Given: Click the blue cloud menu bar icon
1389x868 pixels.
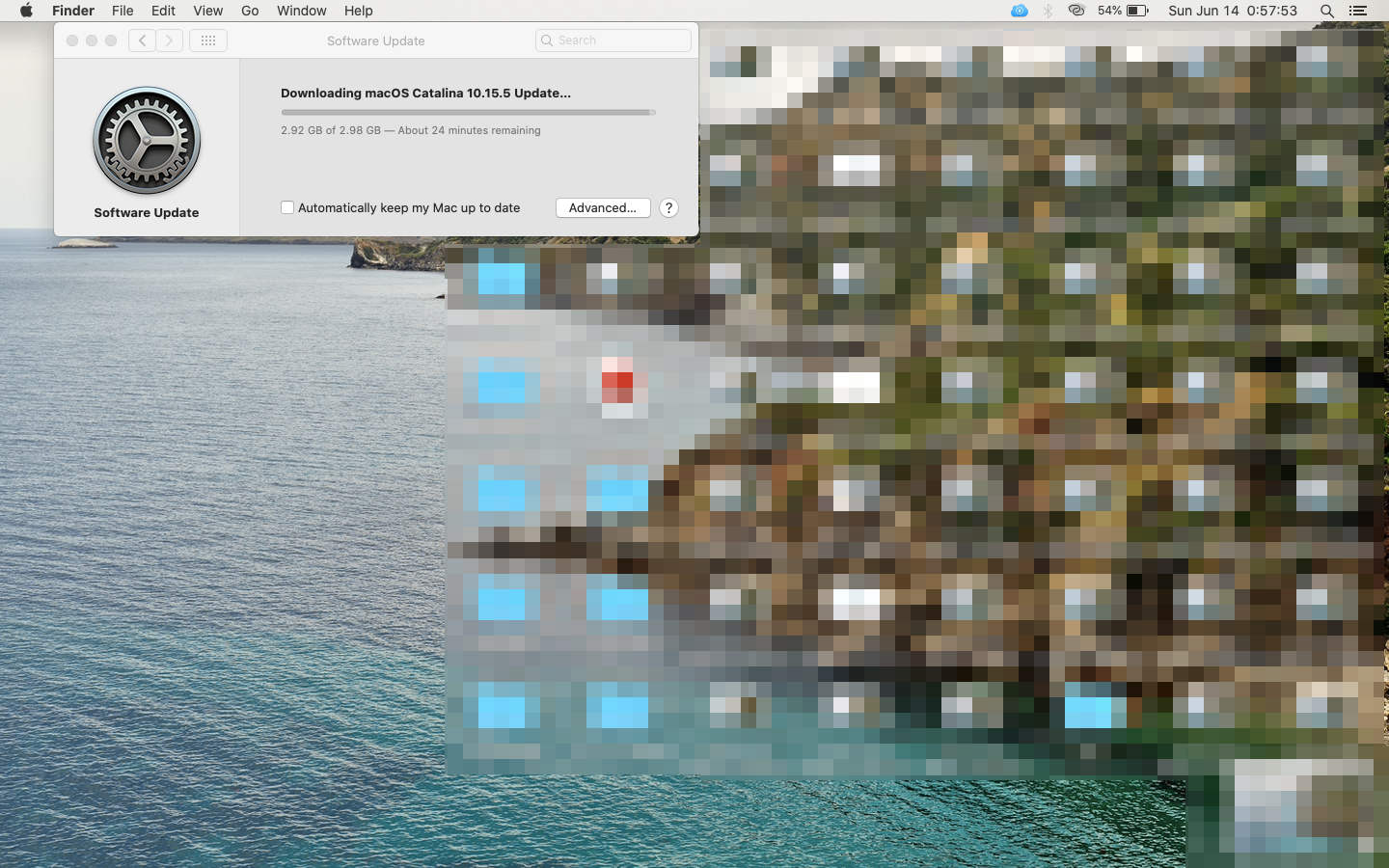Looking at the screenshot, I should [x=1019, y=11].
